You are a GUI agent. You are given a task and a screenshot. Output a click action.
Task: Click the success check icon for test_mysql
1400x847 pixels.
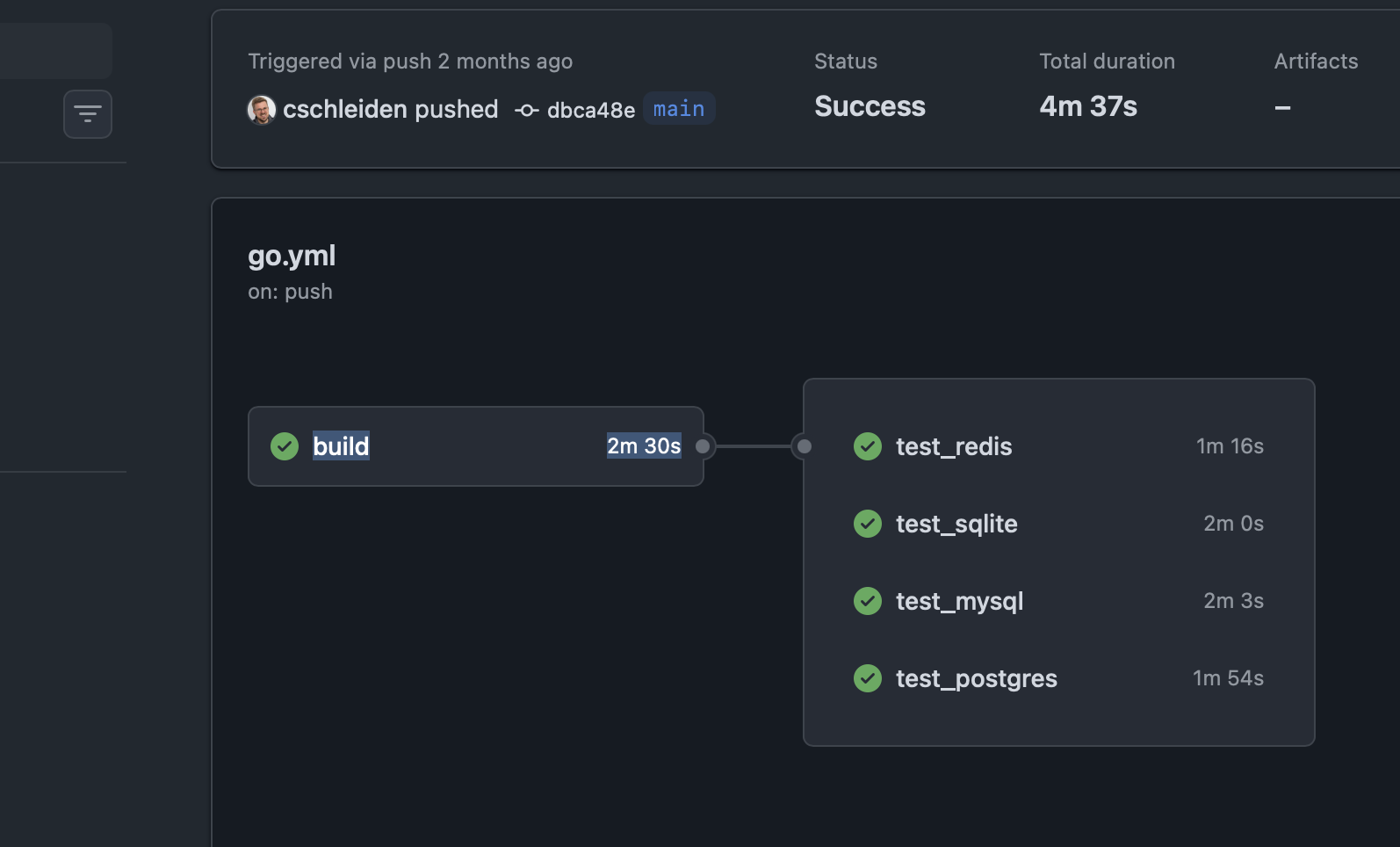point(868,601)
